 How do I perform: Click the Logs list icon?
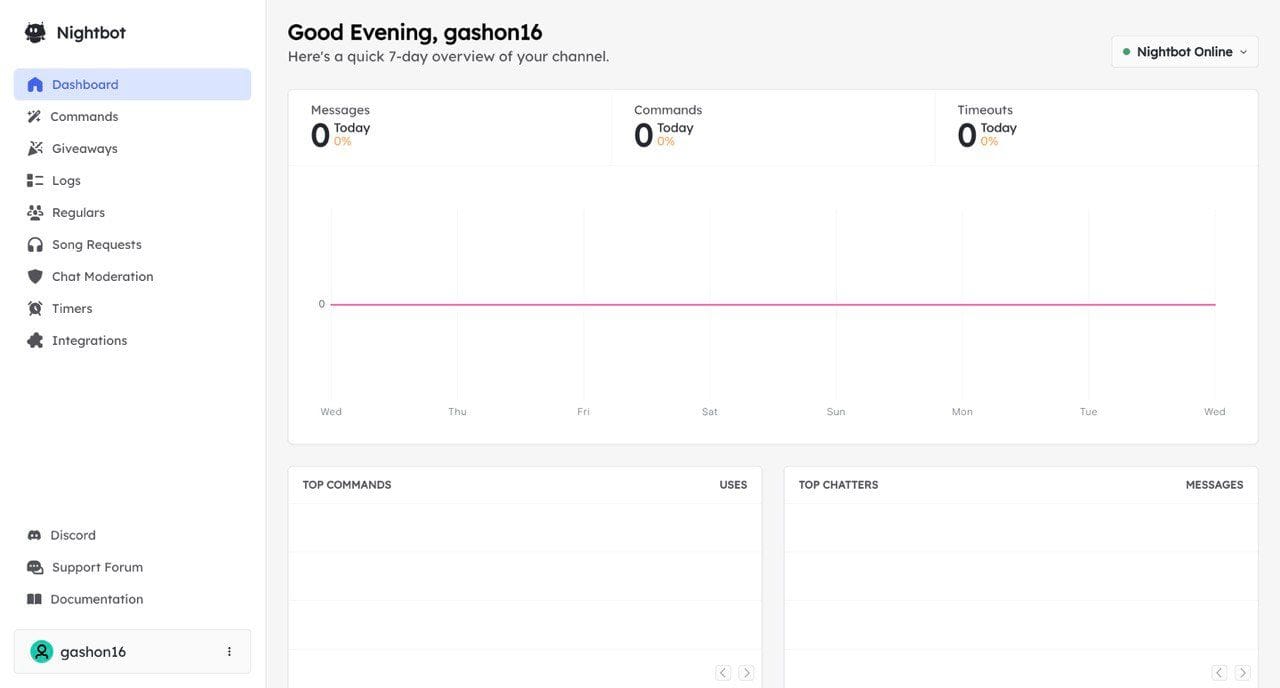pyautogui.click(x=35, y=181)
